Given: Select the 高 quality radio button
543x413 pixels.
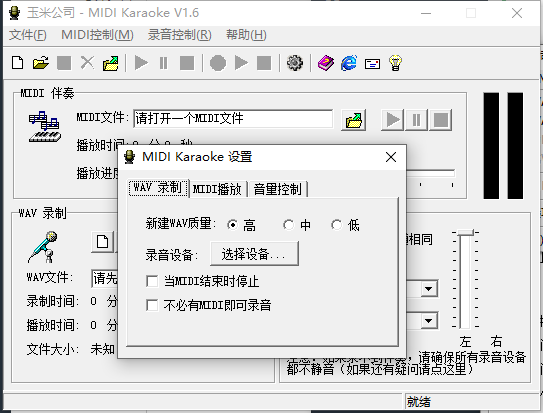Looking at the screenshot, I should [233, 225].
